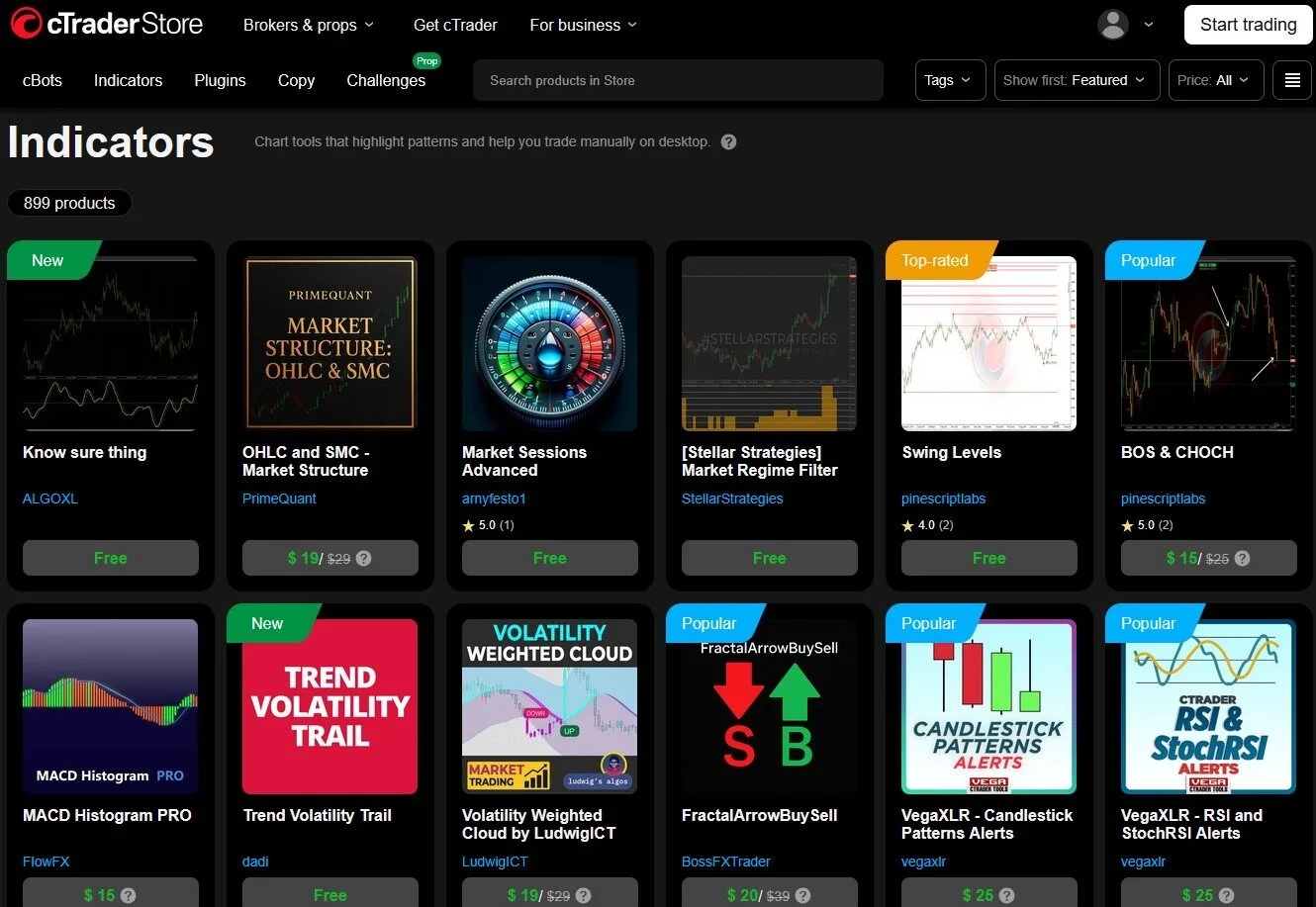The image size is (1316, 907).
Task: Click the price info icon on FractalArrowBuySell card
Action: tap(802, 895)
